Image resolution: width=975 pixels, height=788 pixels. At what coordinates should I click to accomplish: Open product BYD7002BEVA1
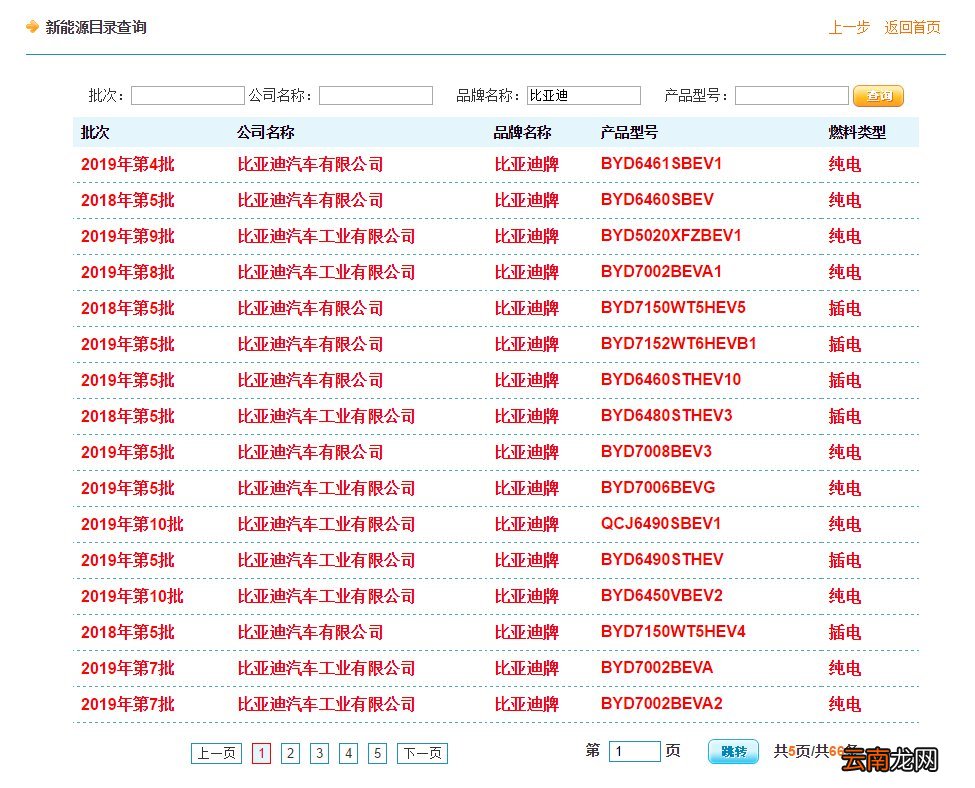coord(661,272)
